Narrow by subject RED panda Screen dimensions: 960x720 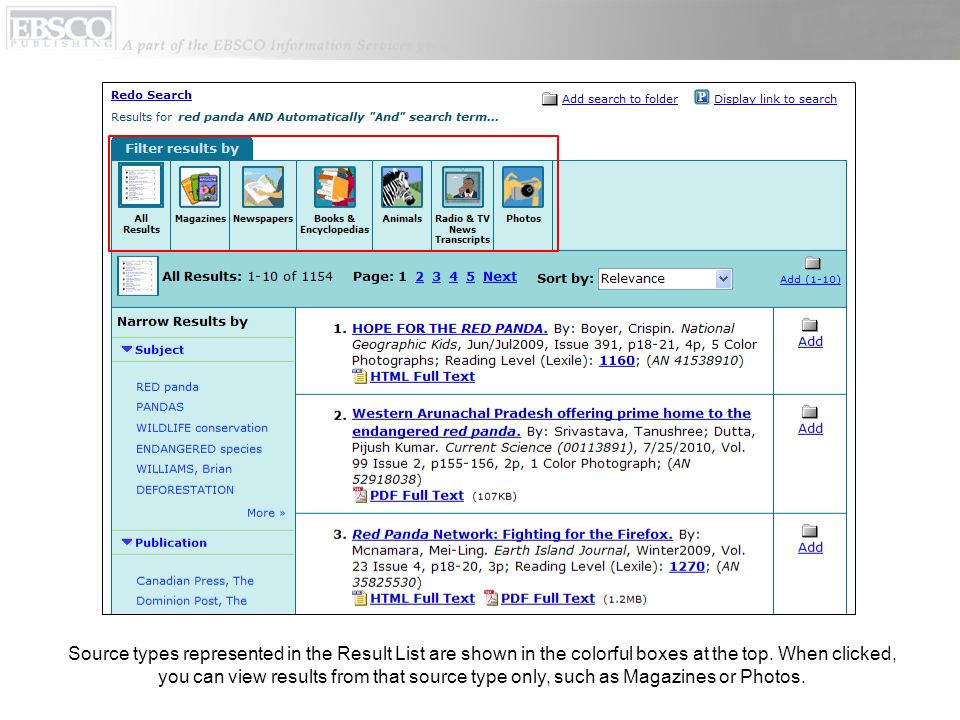coord(167,387)
